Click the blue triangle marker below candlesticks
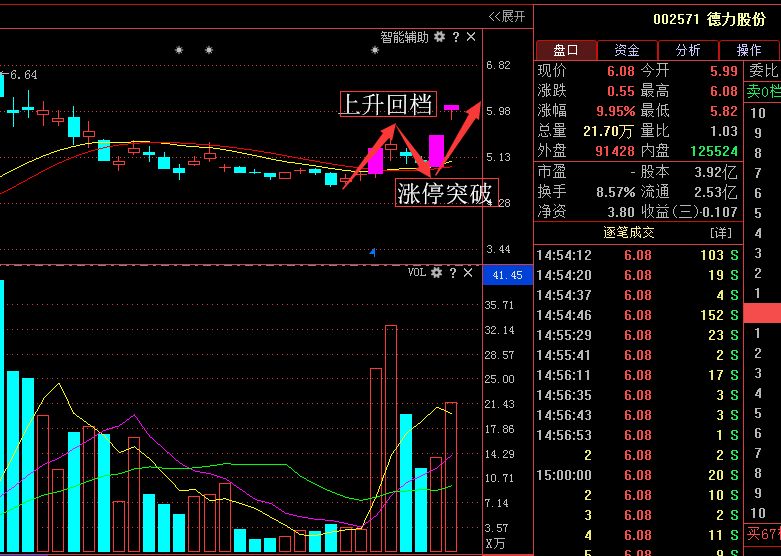The image size is (781, 556). [x=372, y=253]
